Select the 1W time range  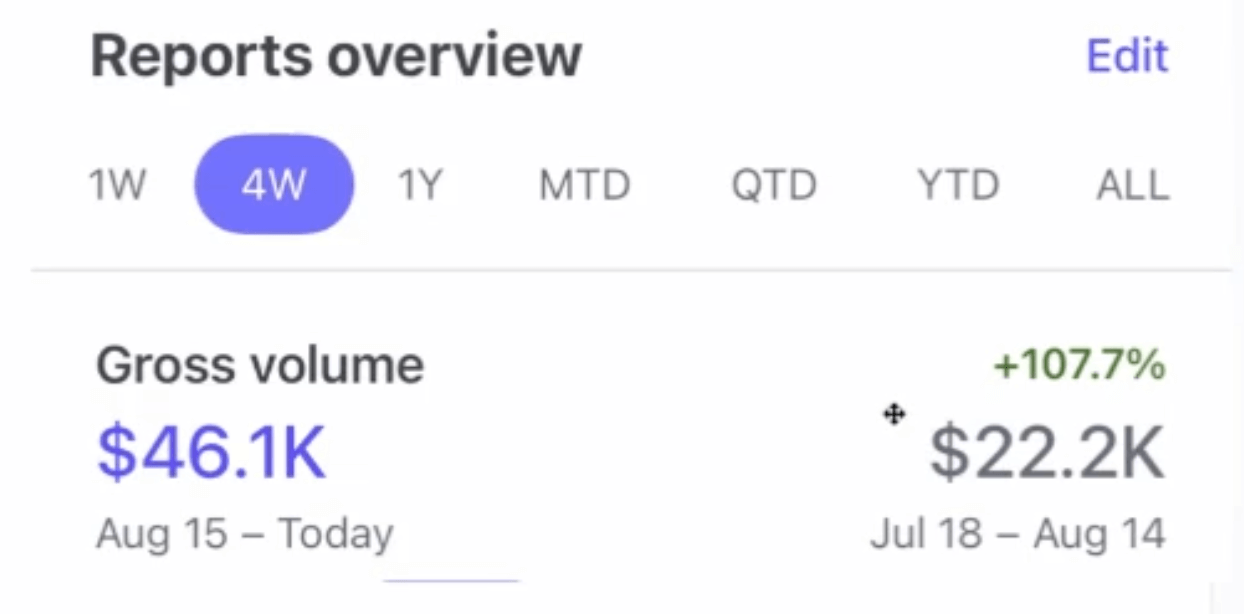pyautogui.click(x=117, y=185)
